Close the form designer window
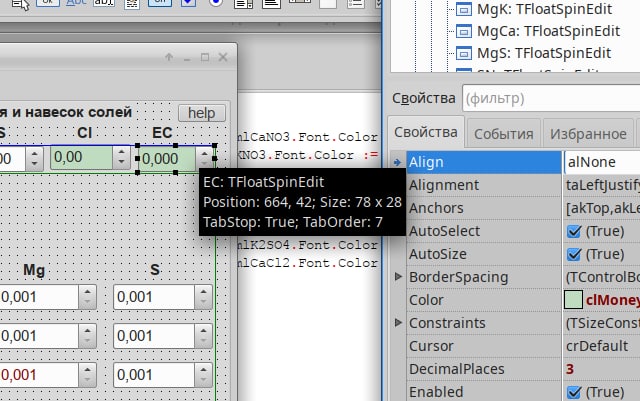 (223, 57)
